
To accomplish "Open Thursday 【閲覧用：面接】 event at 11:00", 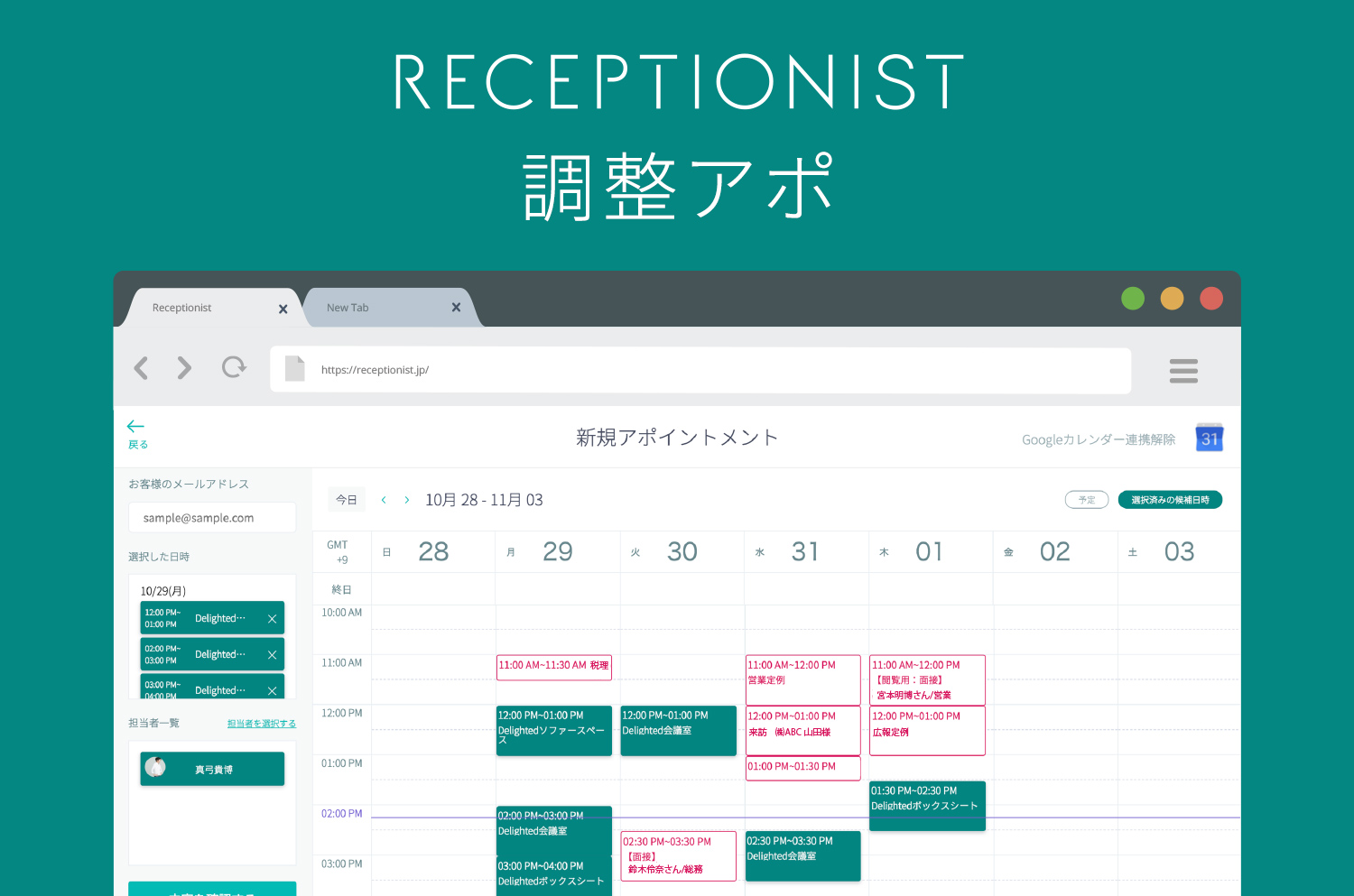I will point(927,680).
